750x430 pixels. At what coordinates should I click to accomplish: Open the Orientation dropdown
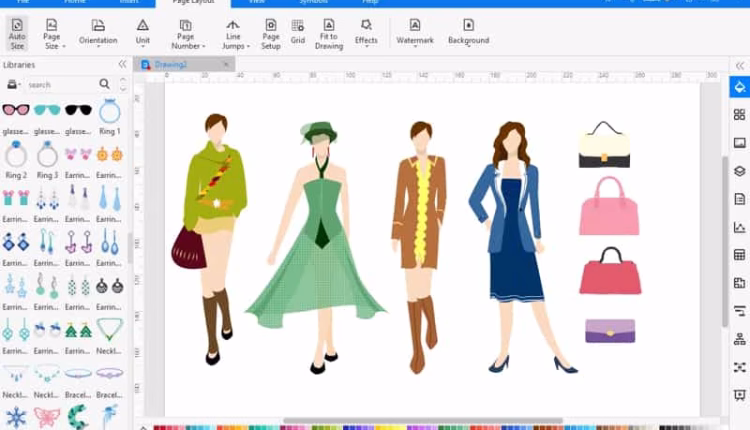(x=98, y=33)
